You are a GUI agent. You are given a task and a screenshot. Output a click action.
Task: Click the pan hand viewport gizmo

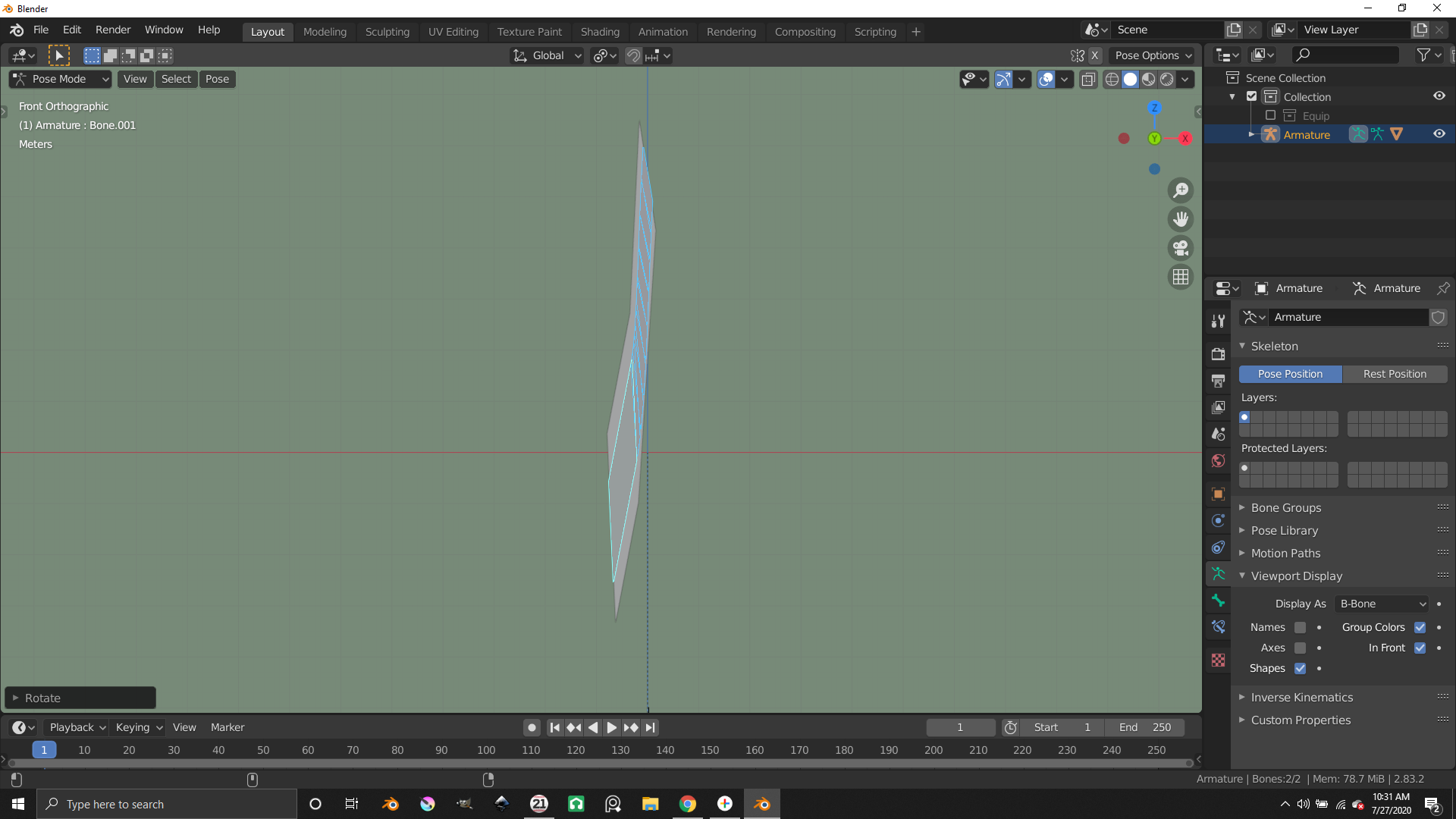(x=1181, y=219)
